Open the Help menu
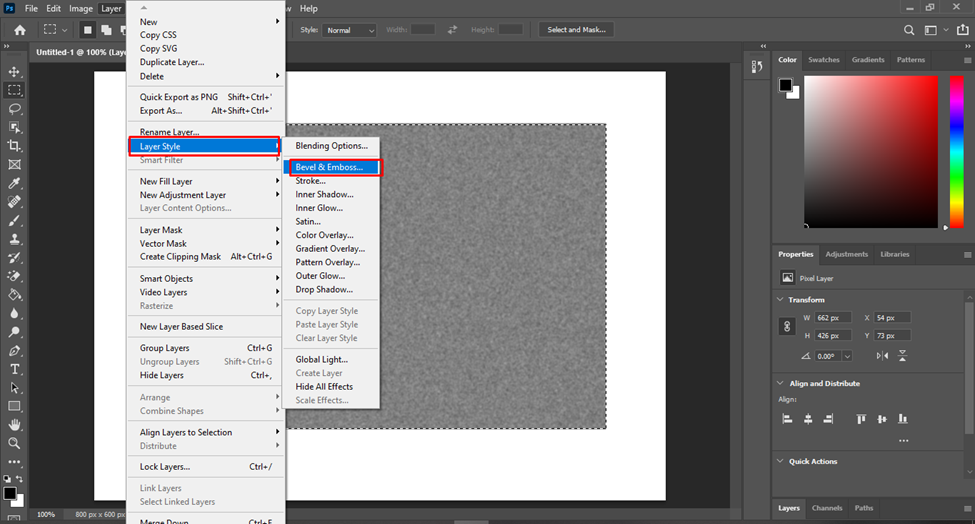Image resolution: width=975 pixels, height=524 pixels. 308,9
